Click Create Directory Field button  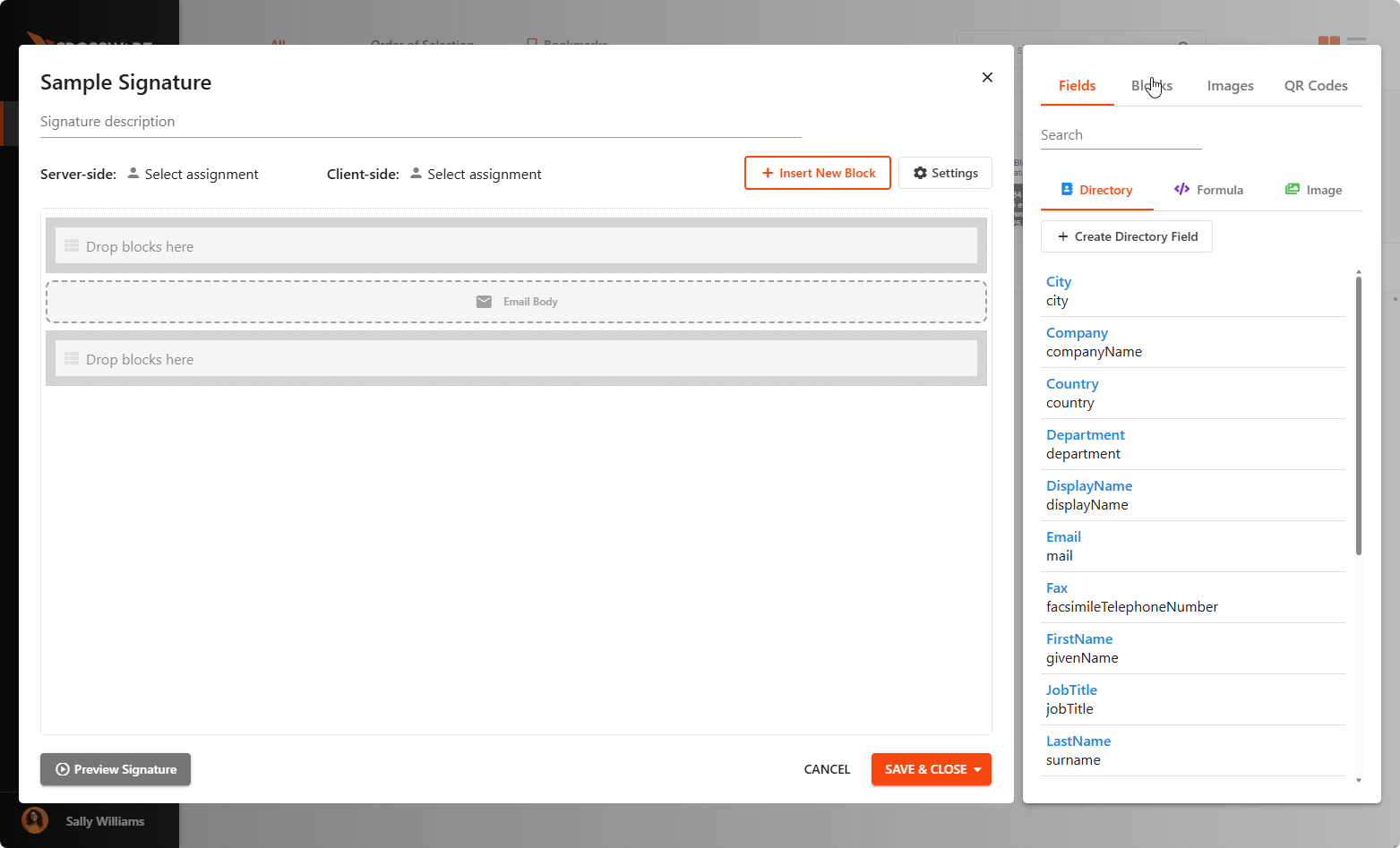(x=1126, y=237)
